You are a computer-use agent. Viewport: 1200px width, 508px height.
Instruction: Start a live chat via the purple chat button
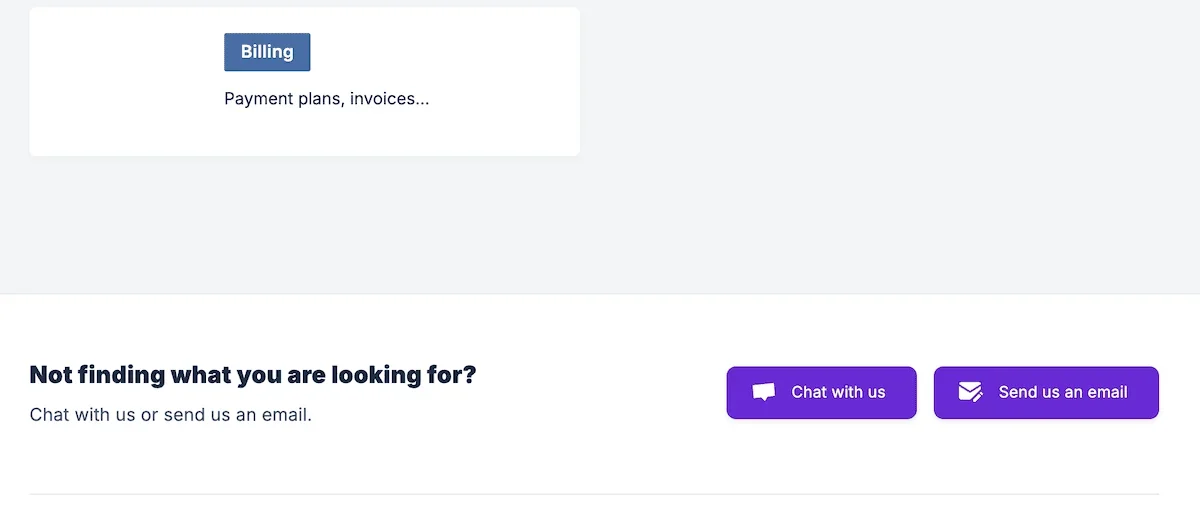(821, 392)
